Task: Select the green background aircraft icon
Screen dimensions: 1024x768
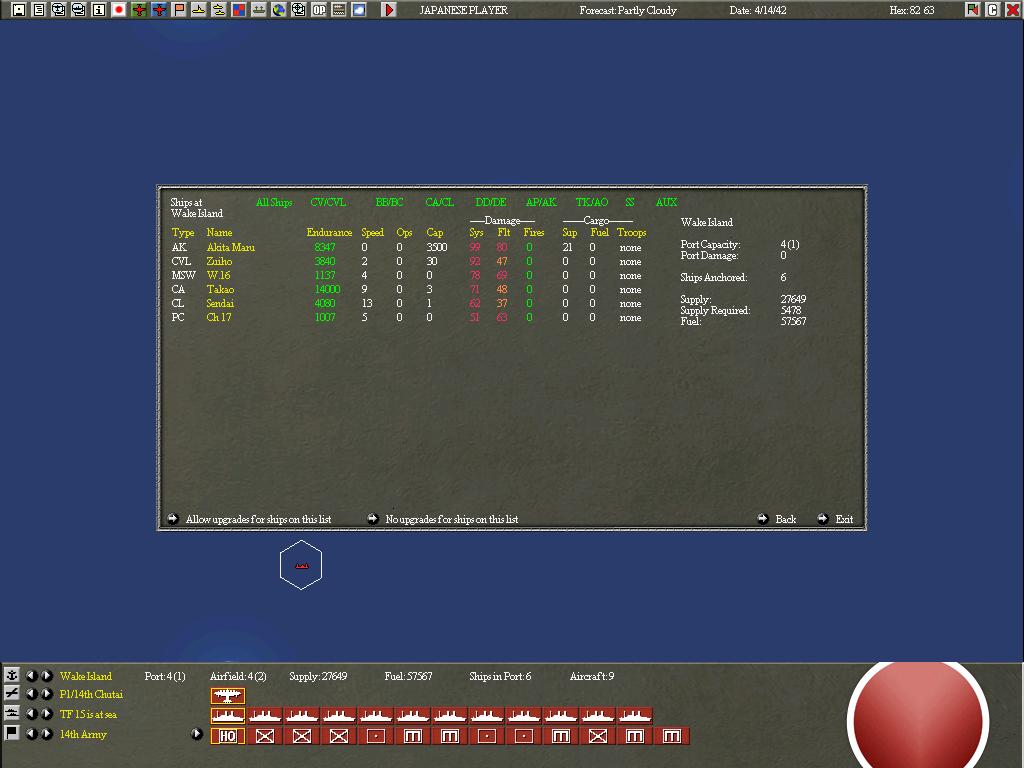Action: [139, 10]
